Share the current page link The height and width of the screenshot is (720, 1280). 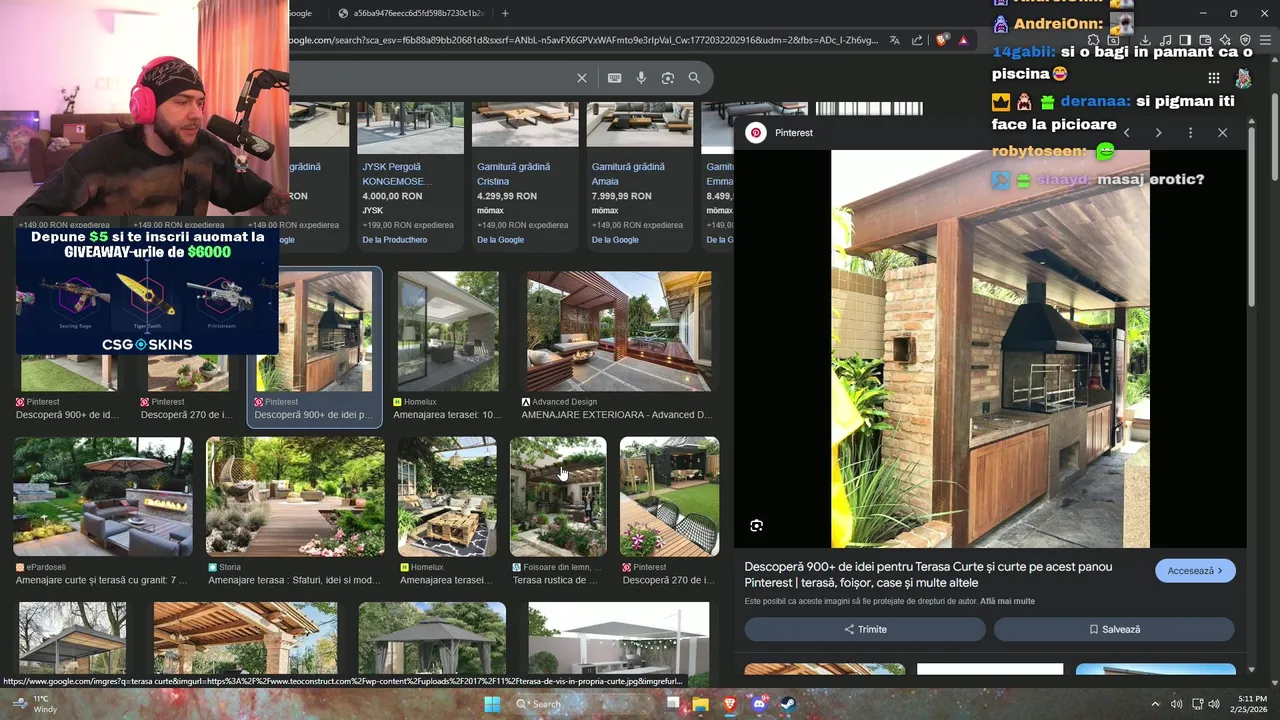(917, 40)
